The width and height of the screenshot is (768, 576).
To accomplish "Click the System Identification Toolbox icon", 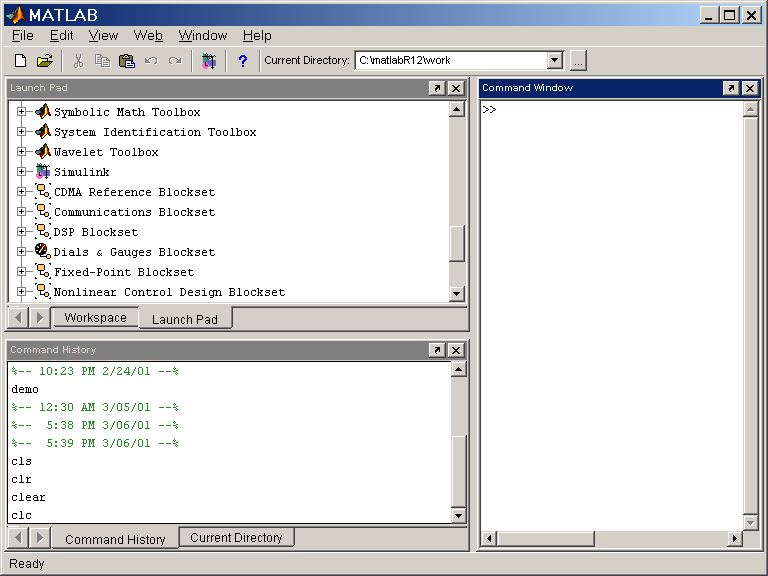I will pos(43,131).
